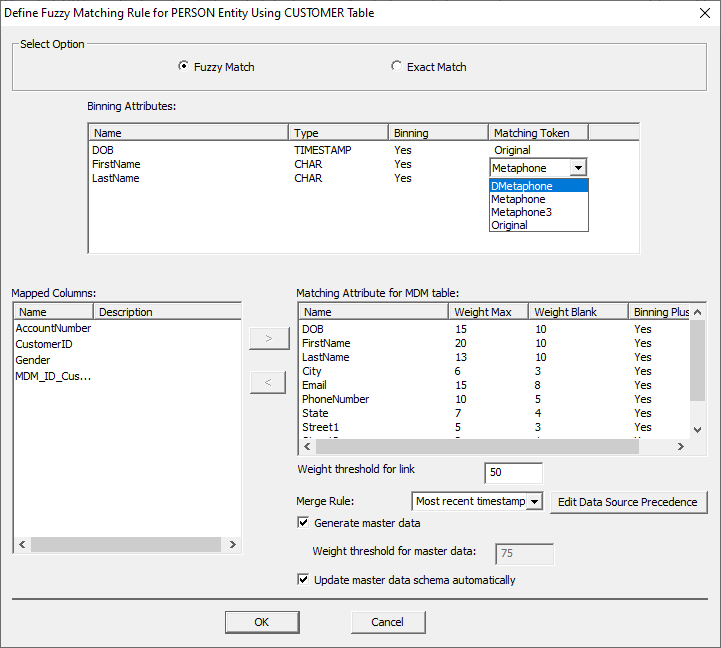Select FirstName row in Matching Attribute table
721x648 pixels.
494,343
